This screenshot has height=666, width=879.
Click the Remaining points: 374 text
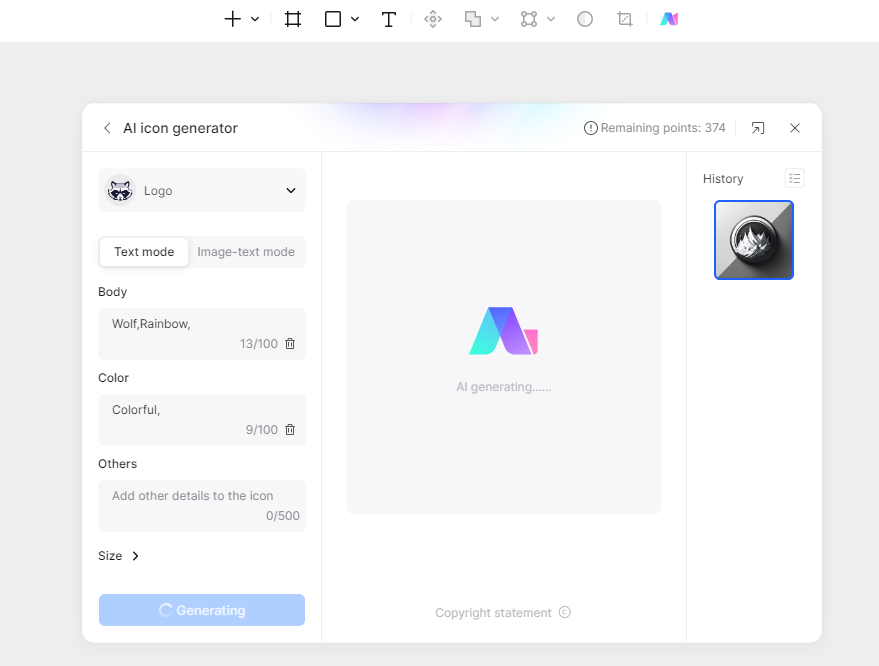click(x=663, y=128)
